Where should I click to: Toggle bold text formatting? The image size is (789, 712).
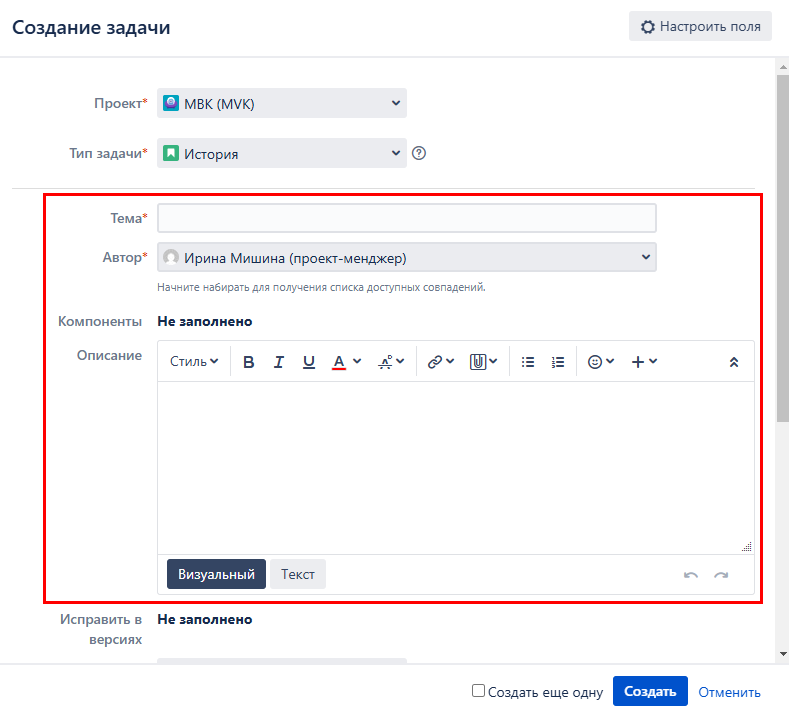249,362
